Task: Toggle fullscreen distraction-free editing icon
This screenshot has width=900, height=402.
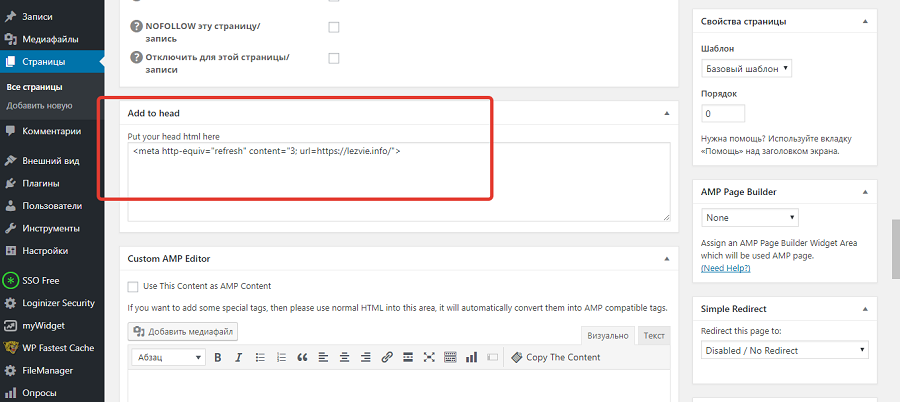Action: click(429, 358)
